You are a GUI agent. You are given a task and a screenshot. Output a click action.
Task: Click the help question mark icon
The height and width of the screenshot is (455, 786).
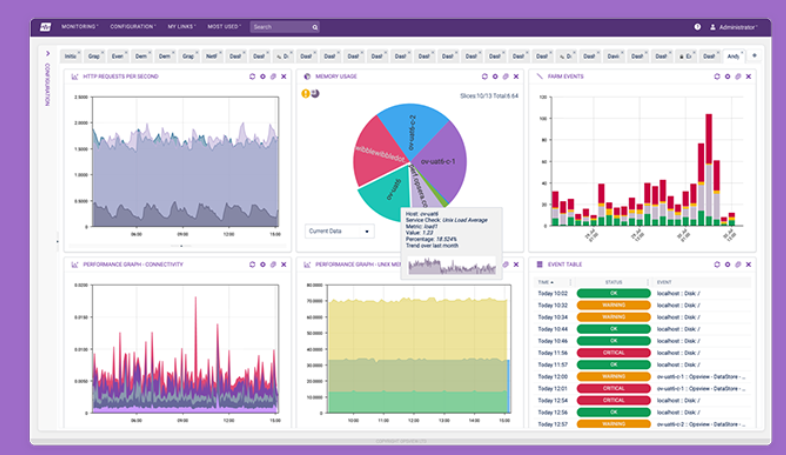pyautogui.click(x=697, y=27)
